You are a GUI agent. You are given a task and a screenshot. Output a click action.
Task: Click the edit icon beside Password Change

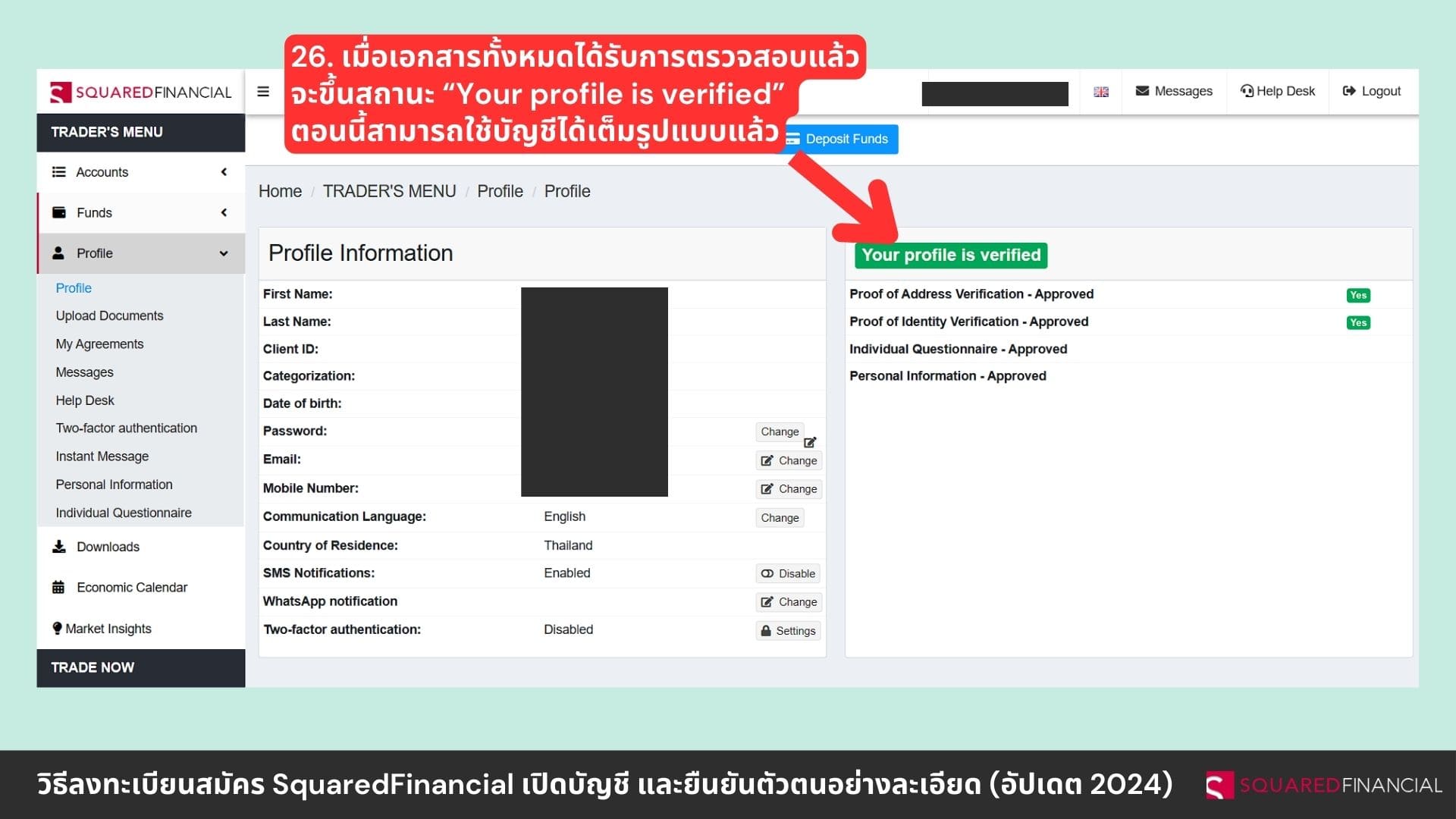810,442
